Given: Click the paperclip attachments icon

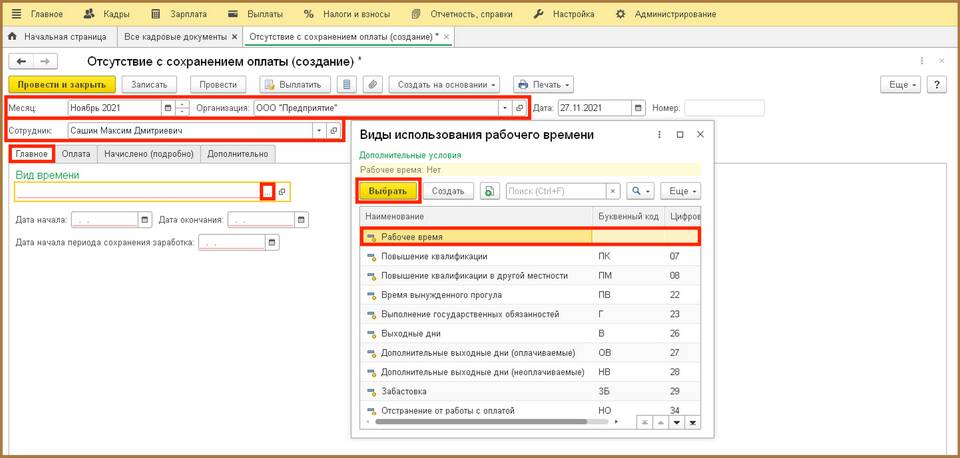Looking at the screenshot, I should (x=372, y=85).
